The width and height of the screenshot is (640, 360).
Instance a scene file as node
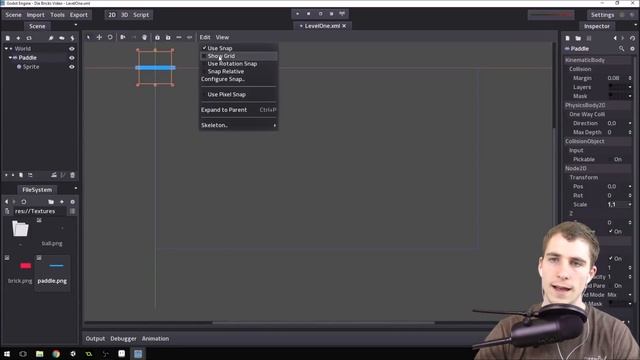click(29, 38)
